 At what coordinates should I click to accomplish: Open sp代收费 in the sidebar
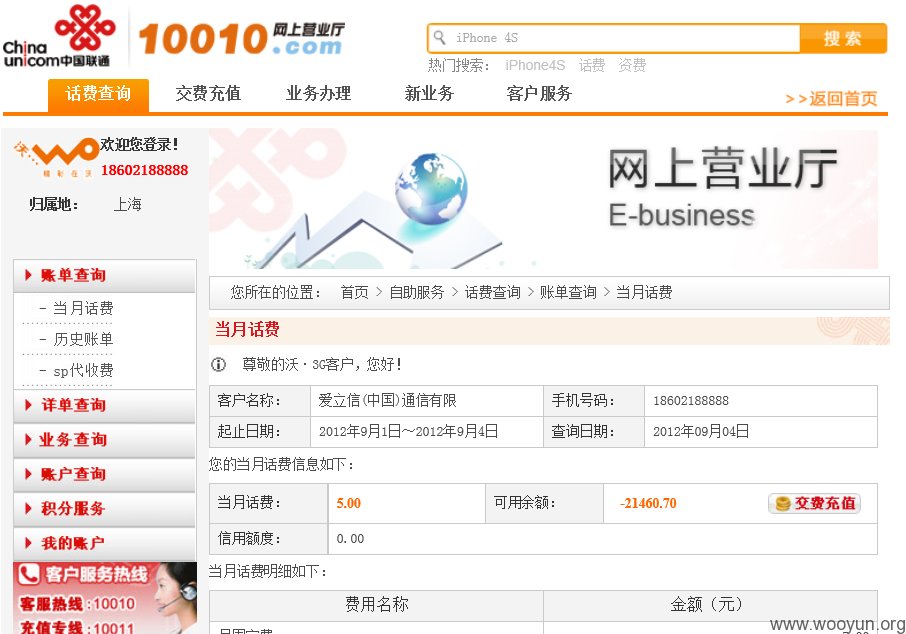[83, 370]
